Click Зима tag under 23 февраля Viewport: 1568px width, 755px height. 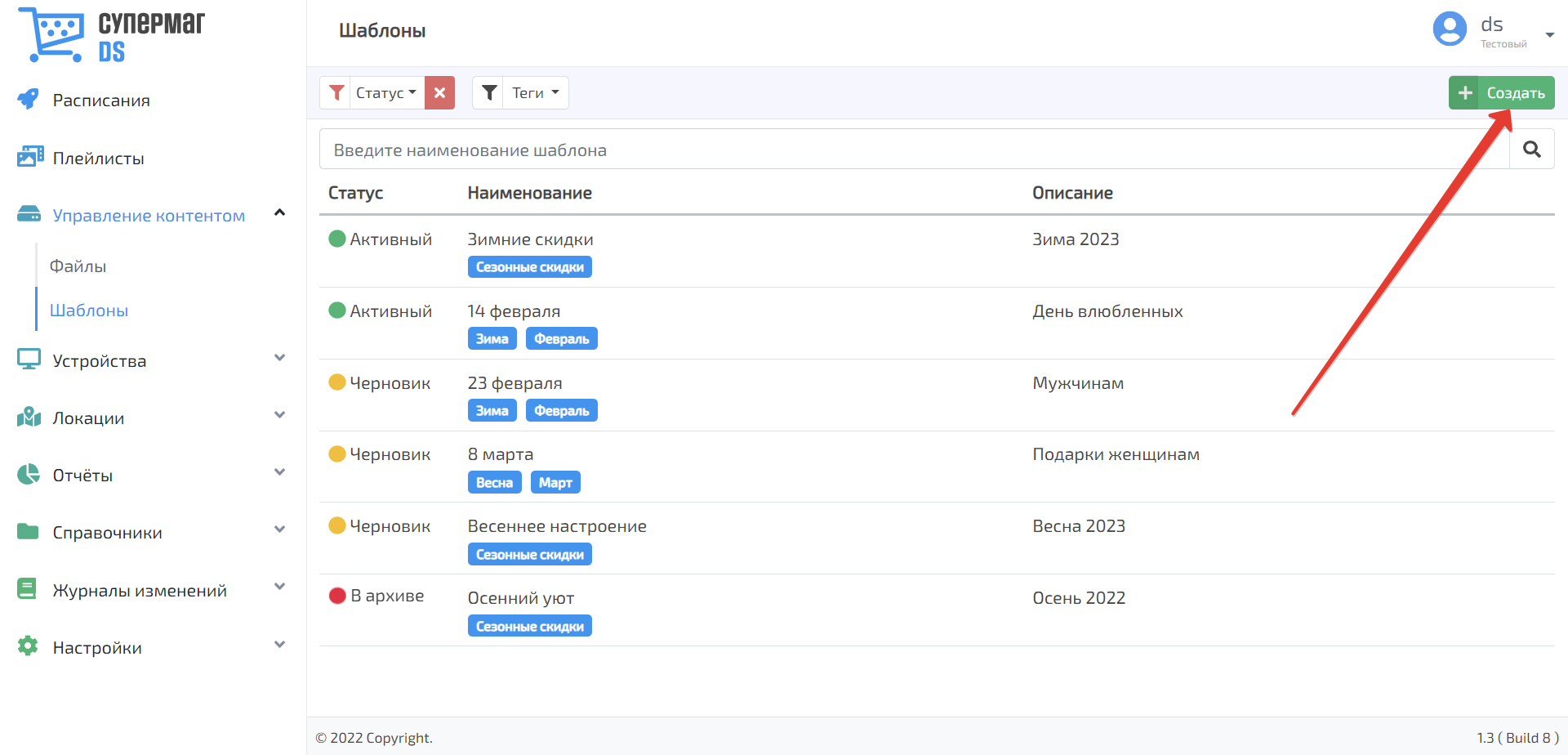pos(492,410)
